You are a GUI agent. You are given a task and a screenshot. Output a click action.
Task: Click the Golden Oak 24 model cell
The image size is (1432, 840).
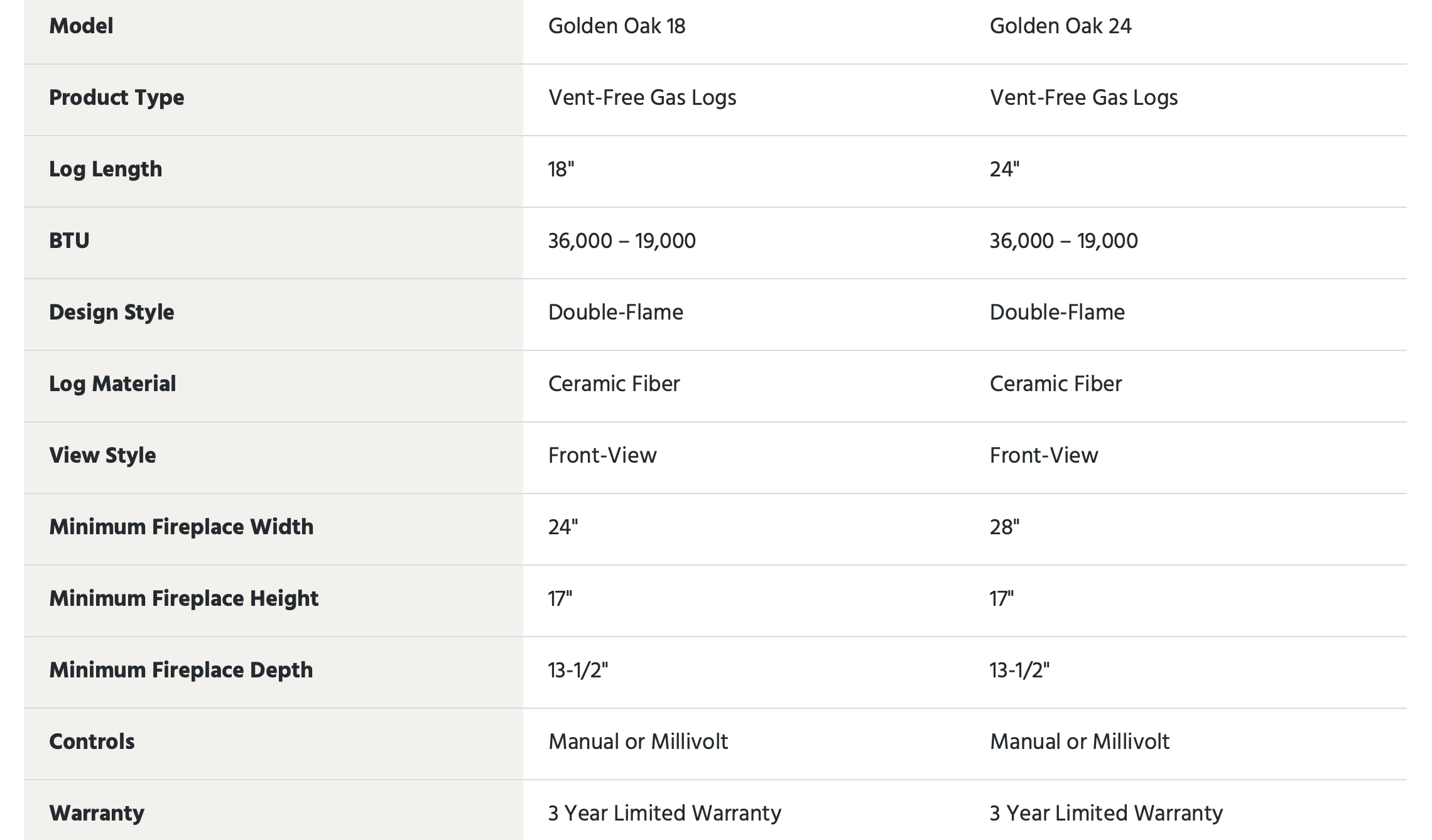tap(1060, 26)
